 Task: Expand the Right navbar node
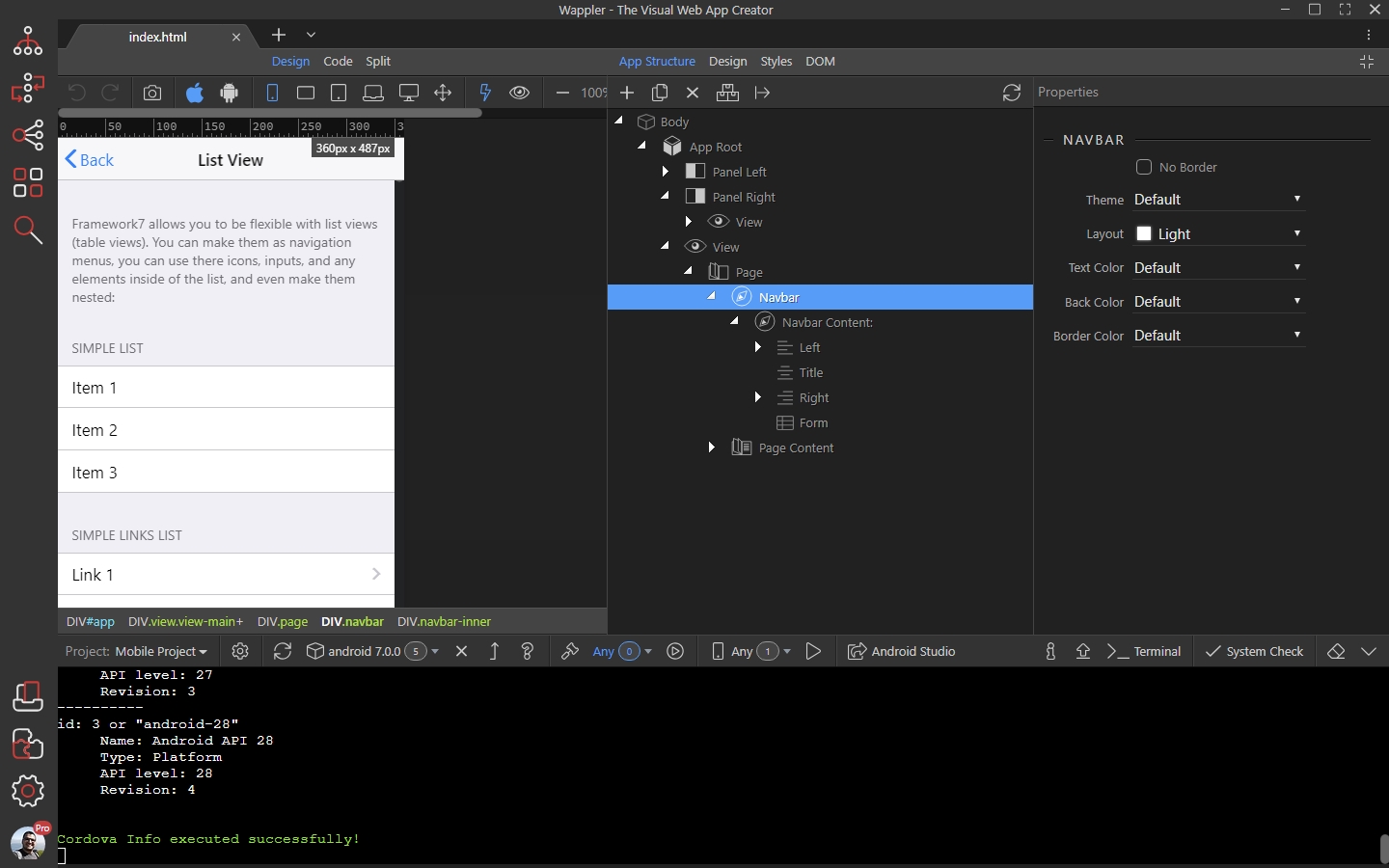point(757,397)
